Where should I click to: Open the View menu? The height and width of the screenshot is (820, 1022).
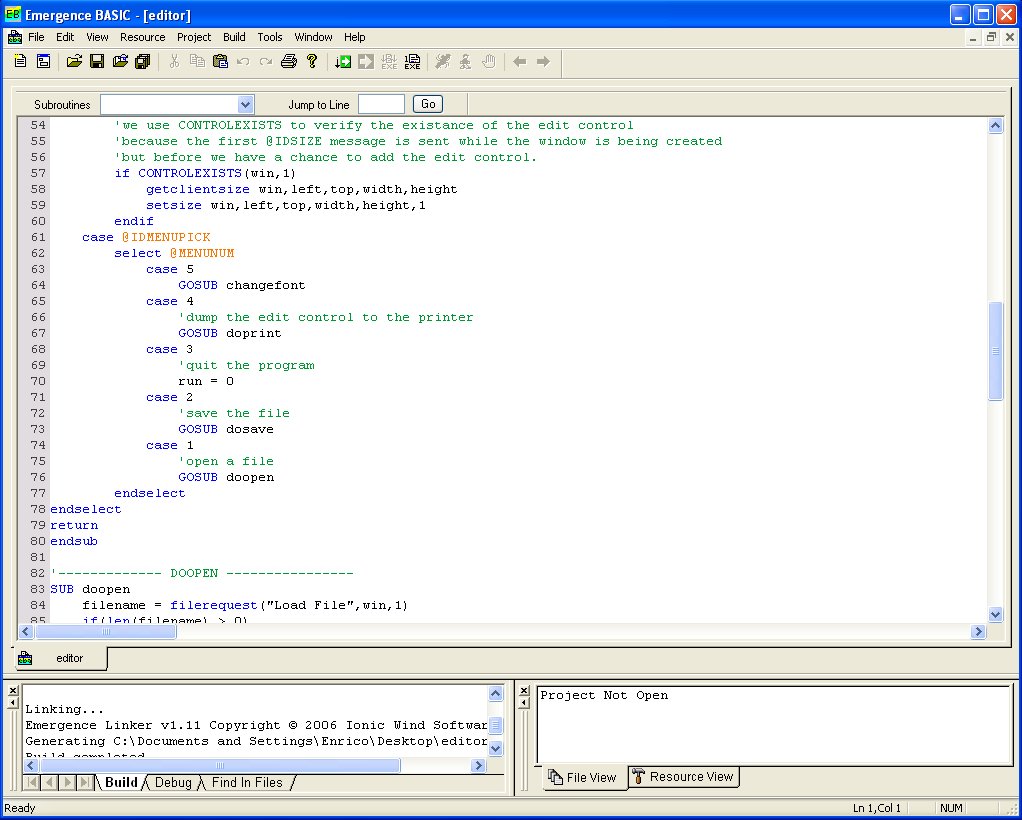97,37
